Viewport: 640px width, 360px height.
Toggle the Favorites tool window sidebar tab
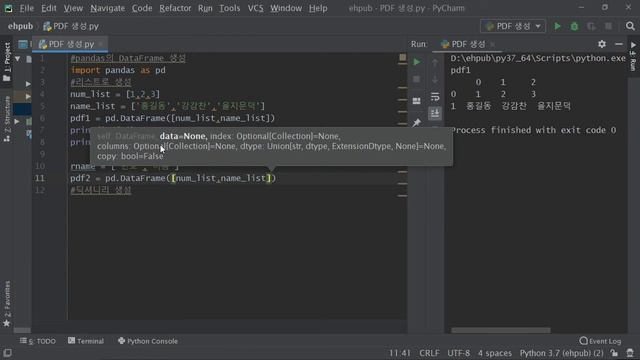pos(7,304)
